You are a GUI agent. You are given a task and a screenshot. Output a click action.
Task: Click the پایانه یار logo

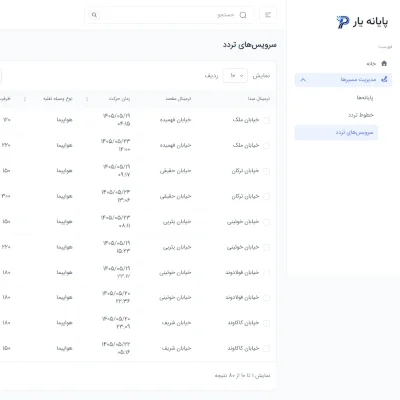click(362, 22)
